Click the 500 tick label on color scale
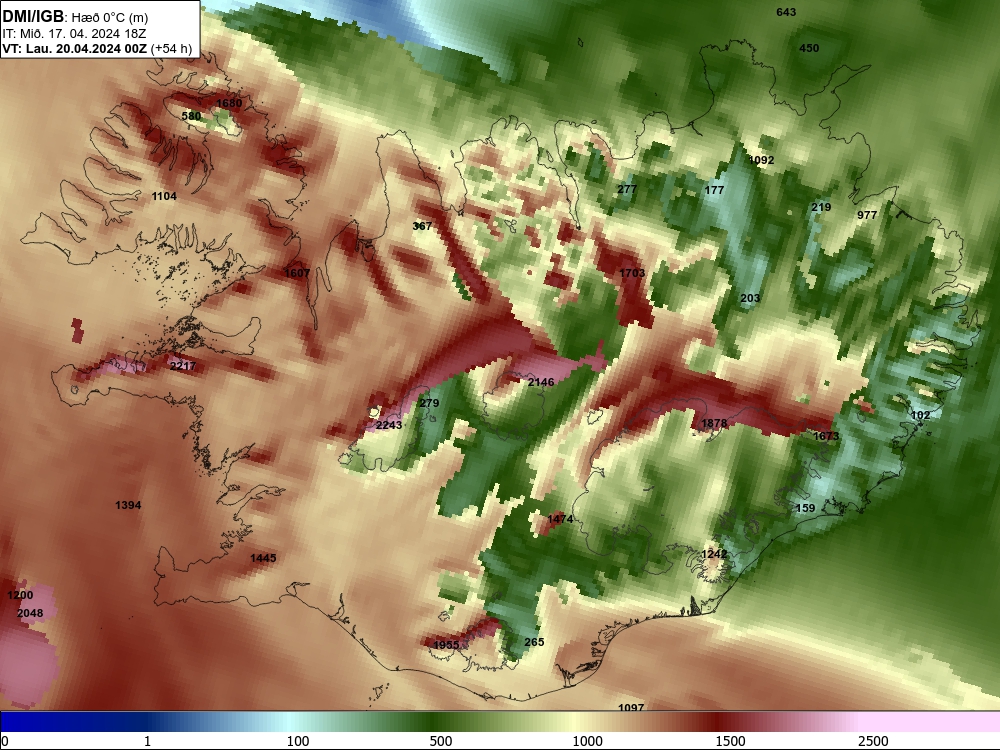 click(x=441, y=741)
